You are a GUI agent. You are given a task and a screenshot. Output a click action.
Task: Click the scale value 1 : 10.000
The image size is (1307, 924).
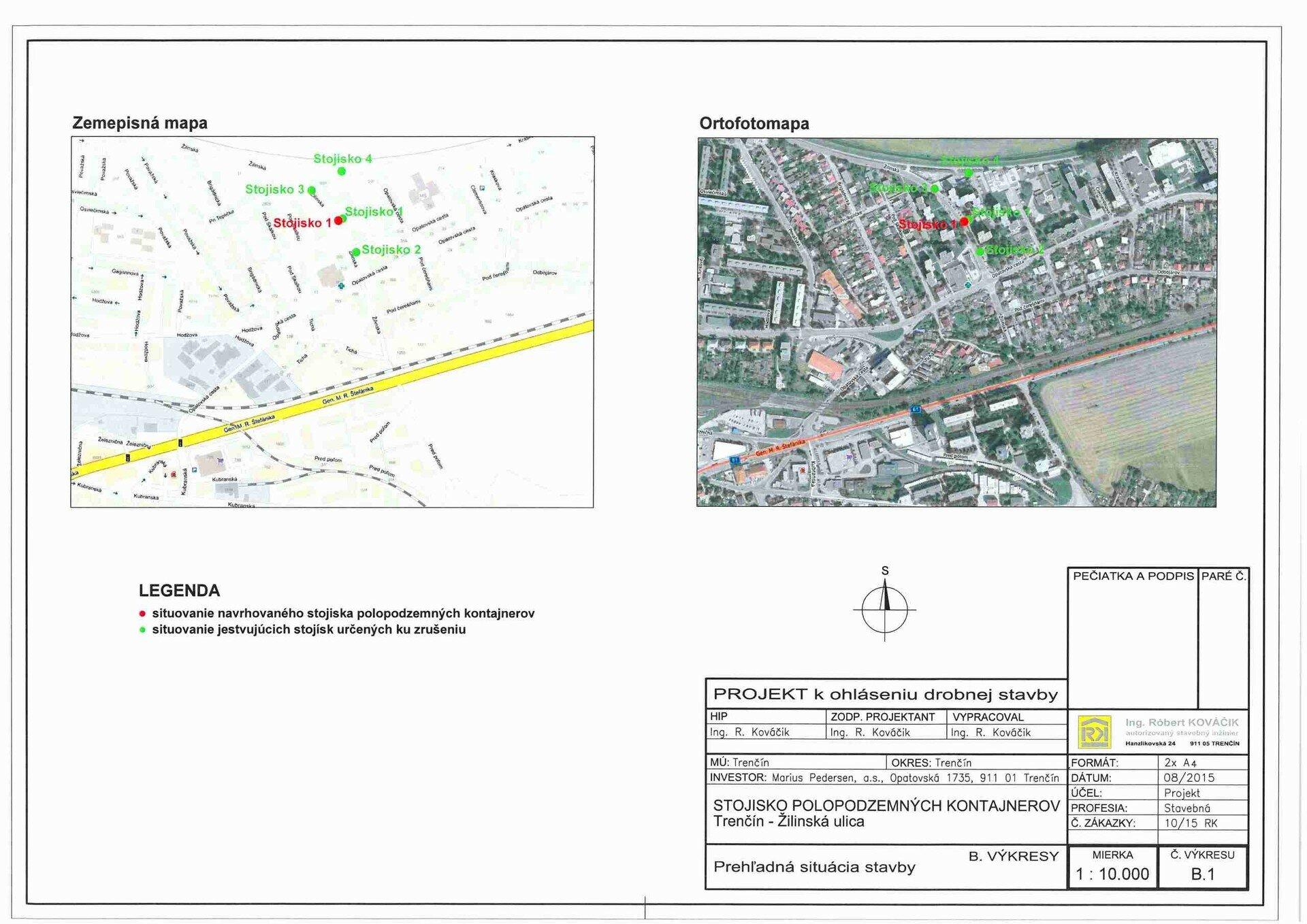click(x=1112, y=874)
